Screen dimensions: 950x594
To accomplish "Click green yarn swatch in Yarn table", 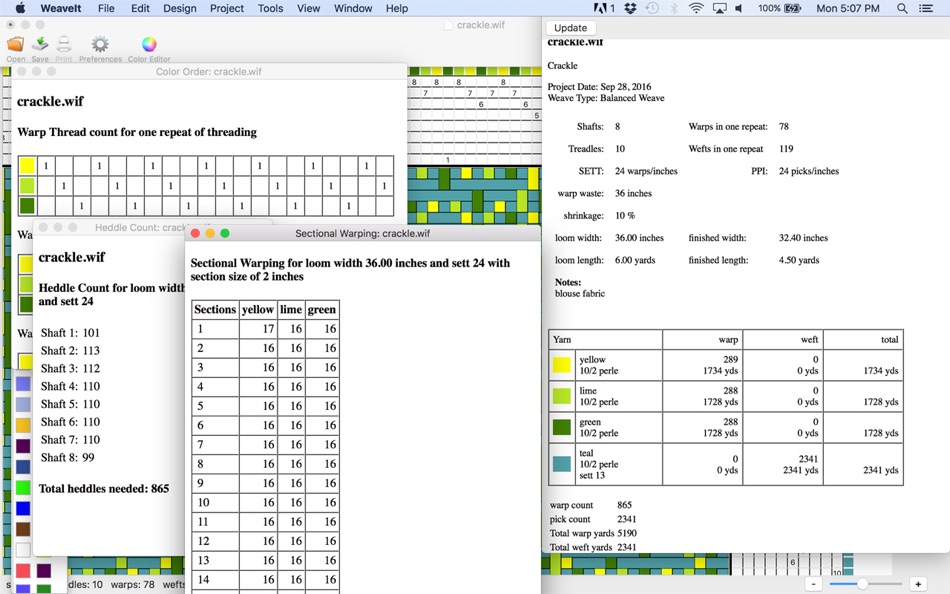I will (562, 427).
